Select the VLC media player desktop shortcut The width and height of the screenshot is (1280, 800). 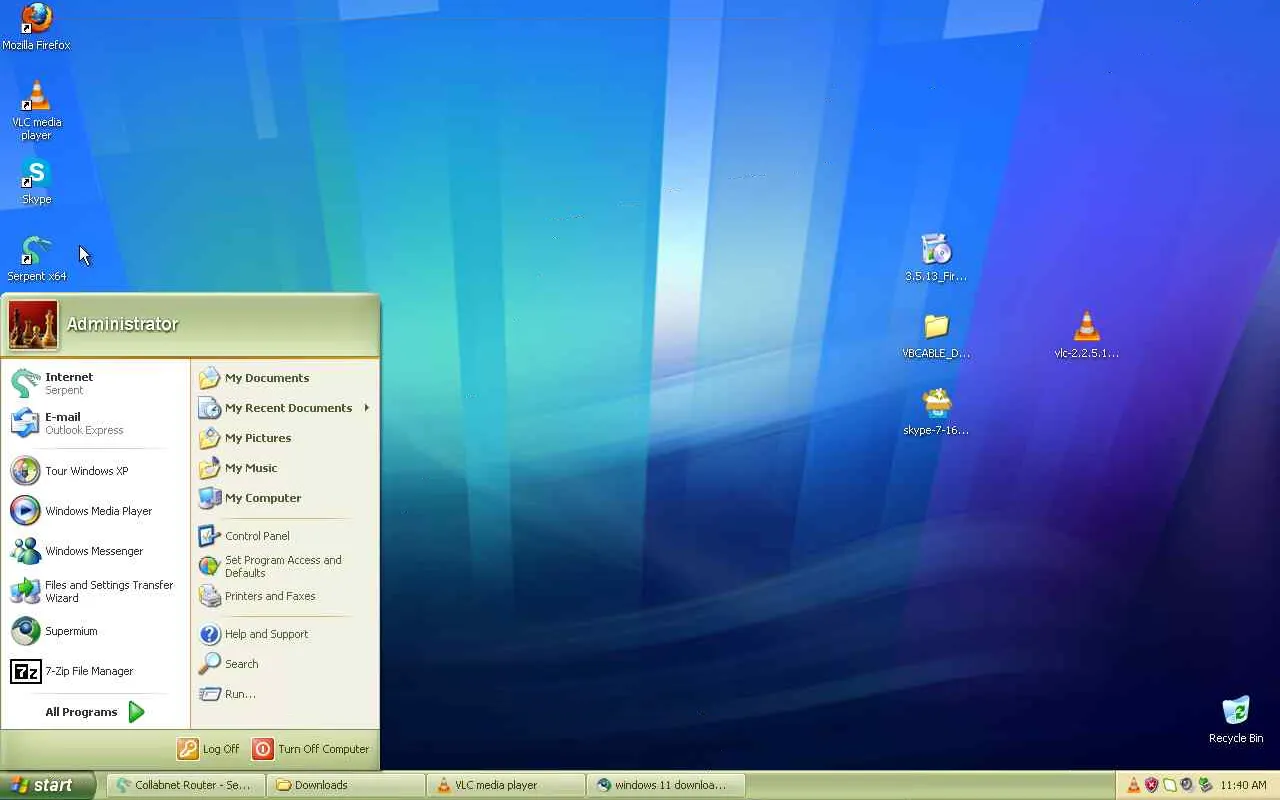coord(36,110)
